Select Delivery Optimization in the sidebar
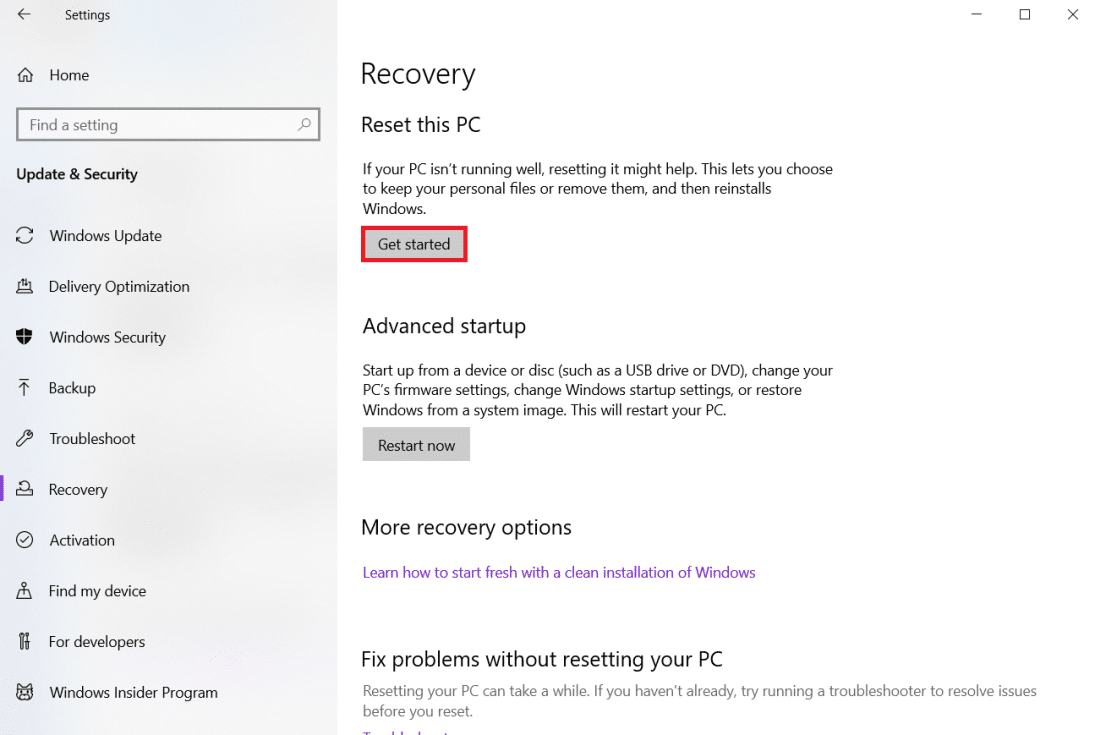 pos(118,287)
